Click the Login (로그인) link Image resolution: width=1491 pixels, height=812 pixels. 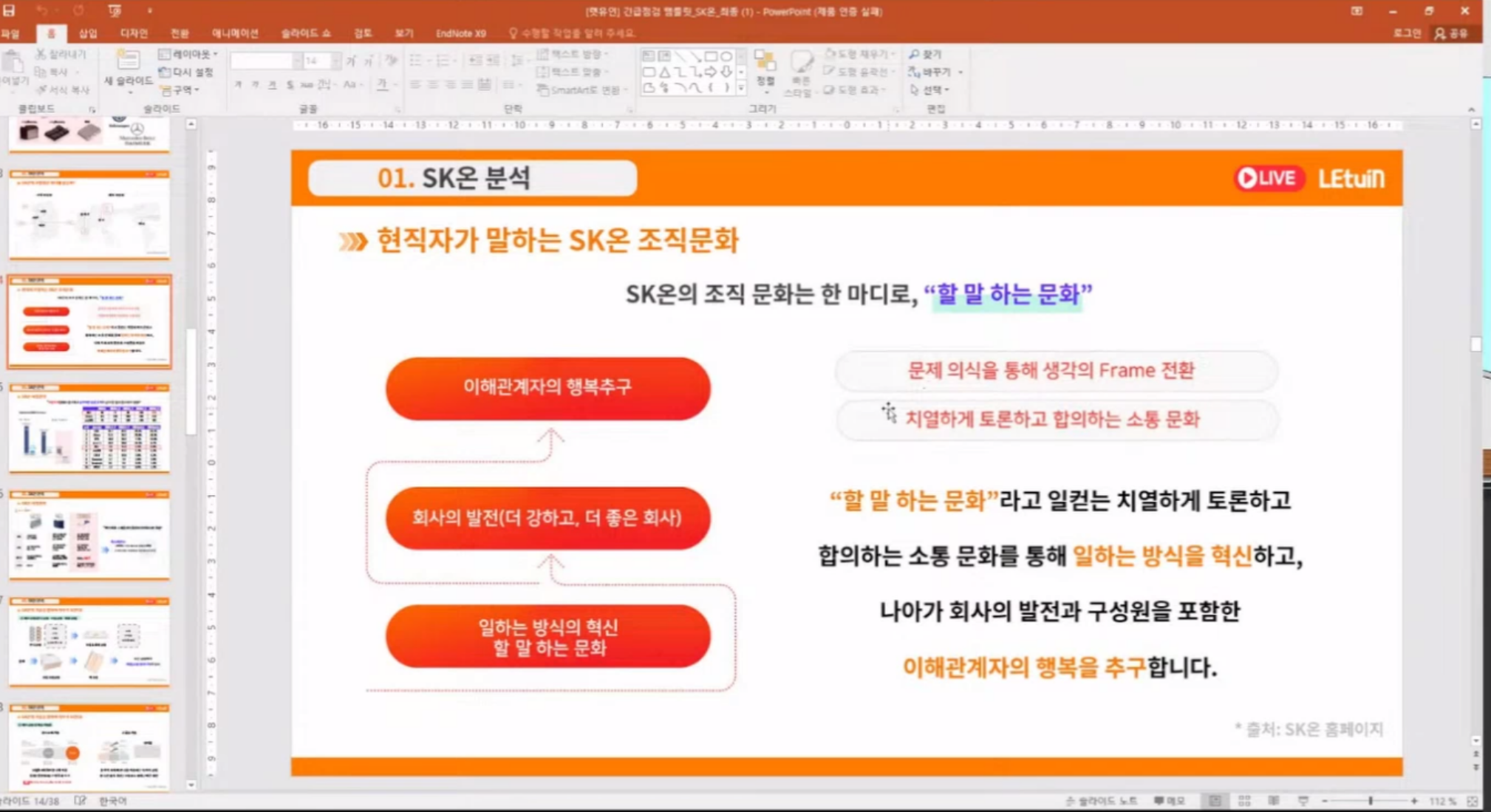tap(1407, 33)
